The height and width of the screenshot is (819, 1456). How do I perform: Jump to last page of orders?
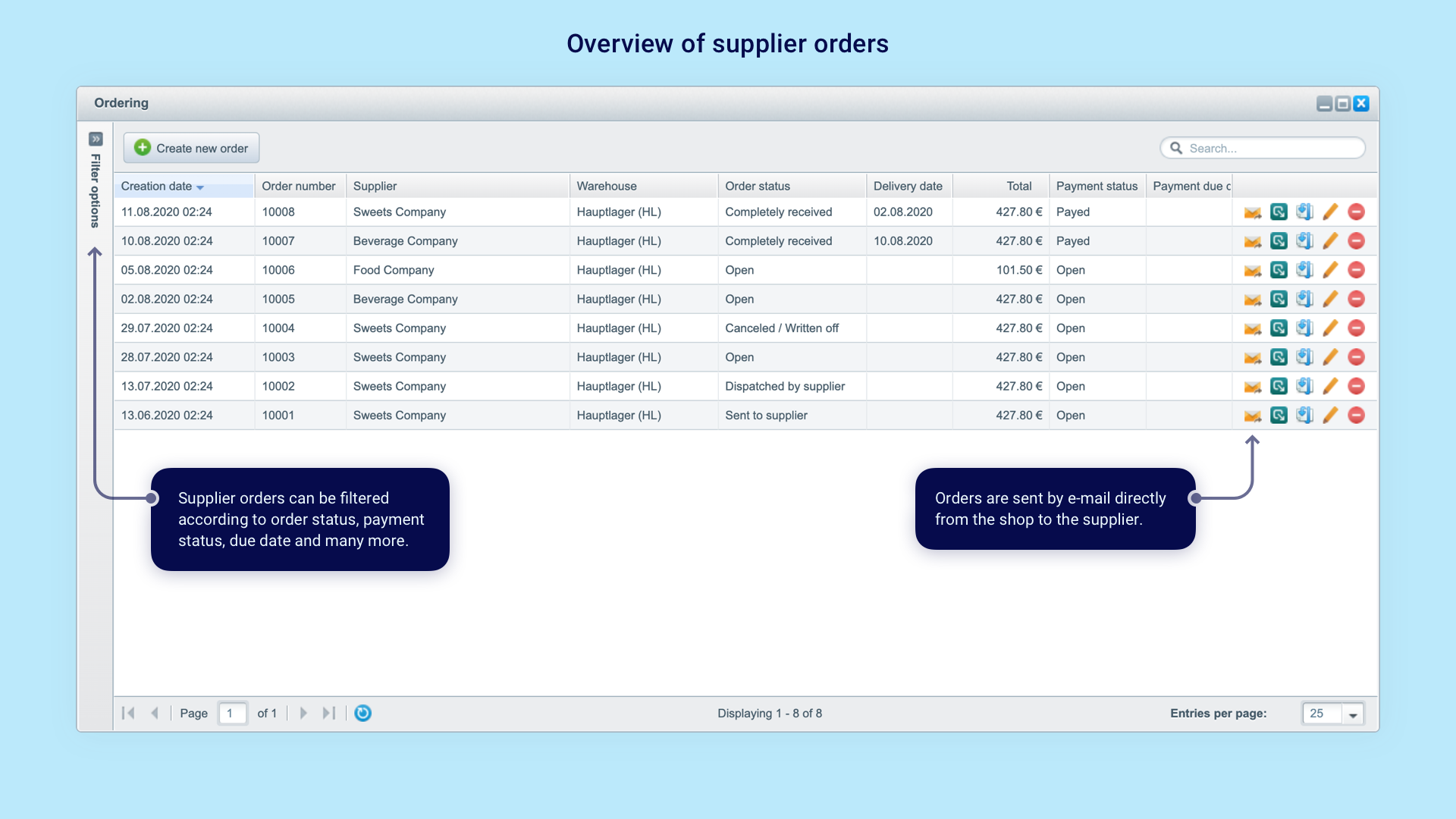[328, 714]
